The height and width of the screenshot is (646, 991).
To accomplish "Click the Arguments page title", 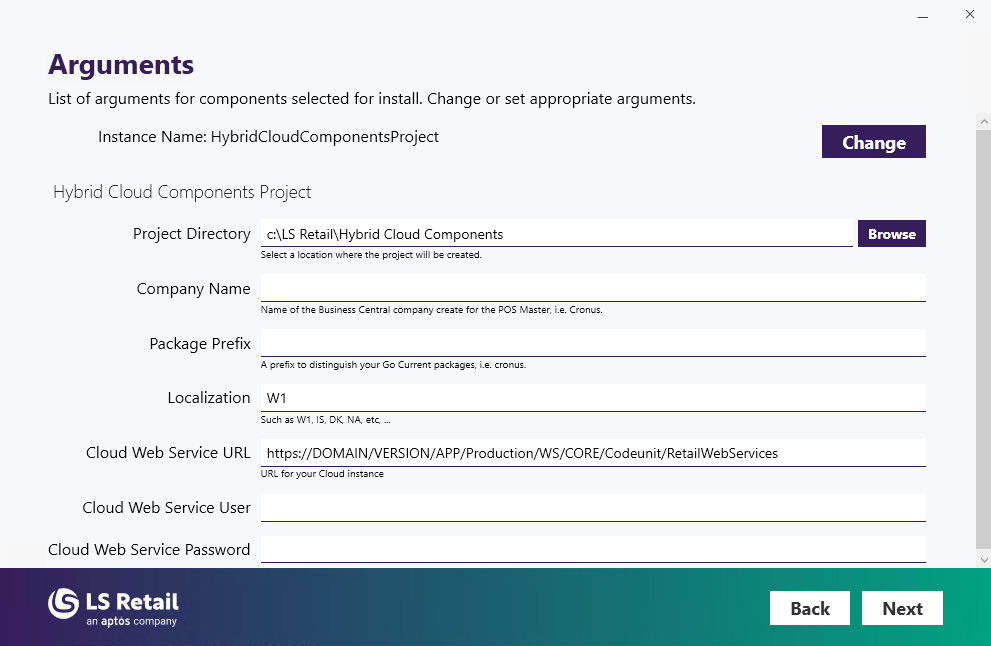I will (x=121, y=65).
